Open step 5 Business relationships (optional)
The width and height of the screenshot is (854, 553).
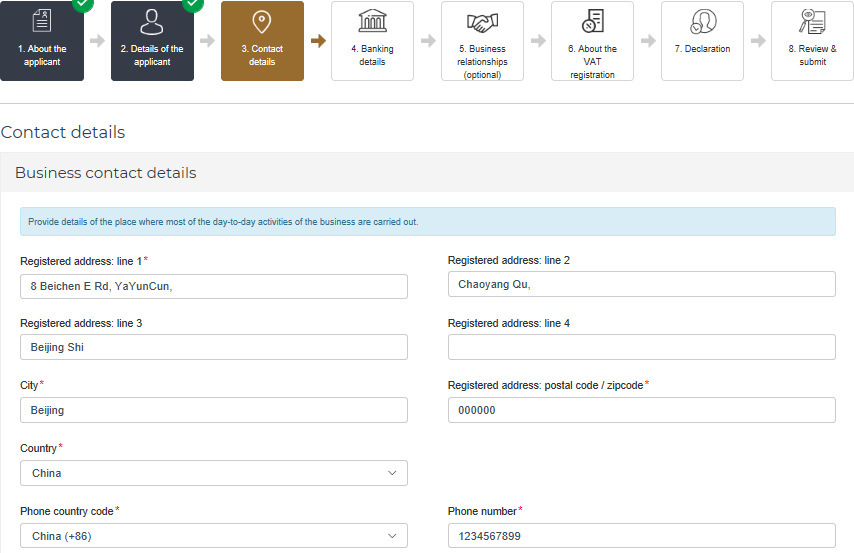click(x=483, y=41)
